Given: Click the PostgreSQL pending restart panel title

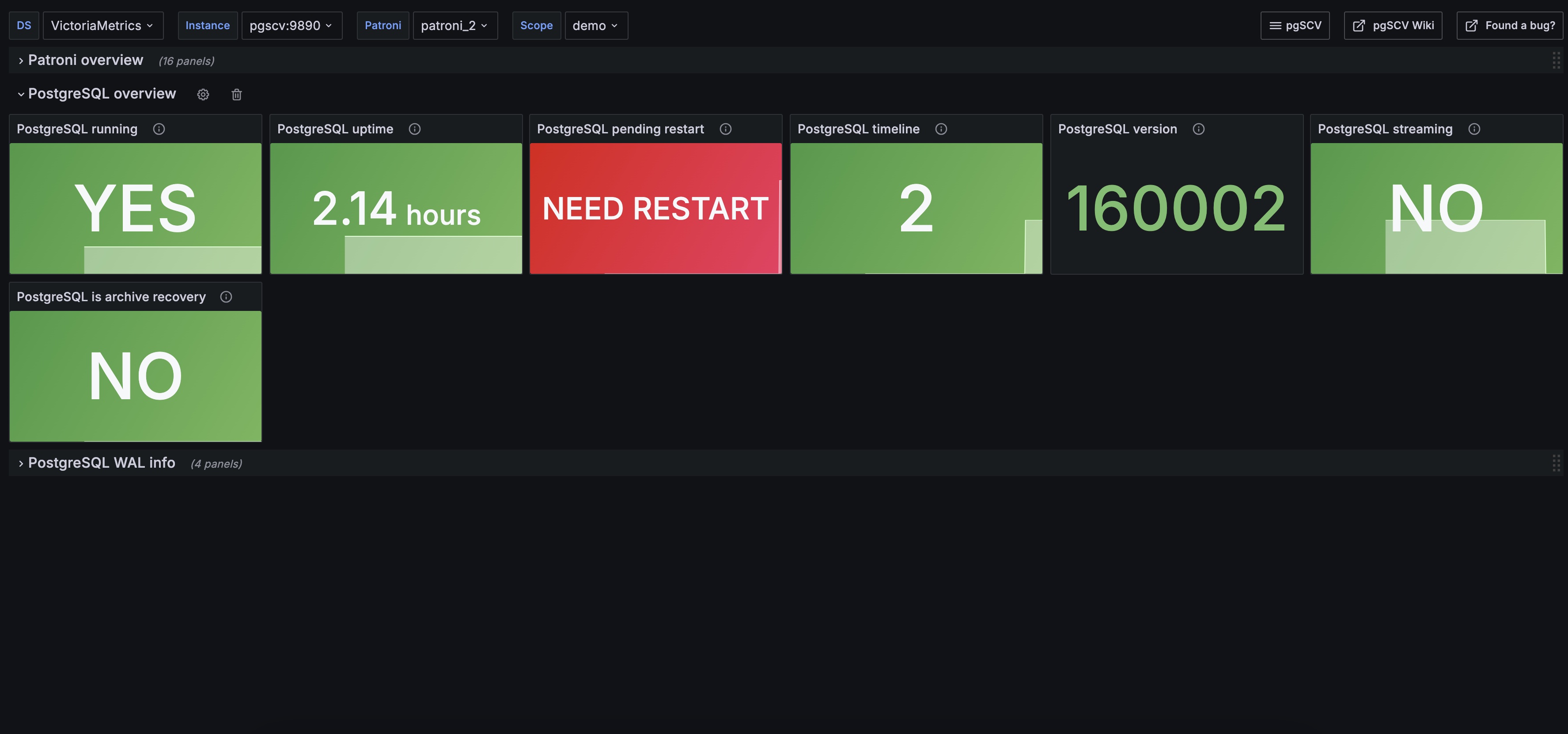Looking at the screenshot, I should click(x=620, y=129).
